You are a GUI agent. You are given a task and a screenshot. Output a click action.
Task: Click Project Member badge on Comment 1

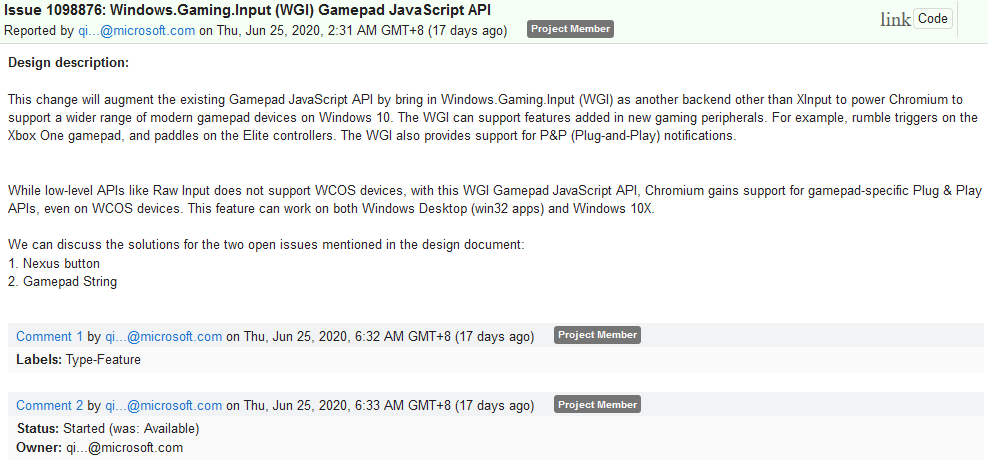point(597,335)
